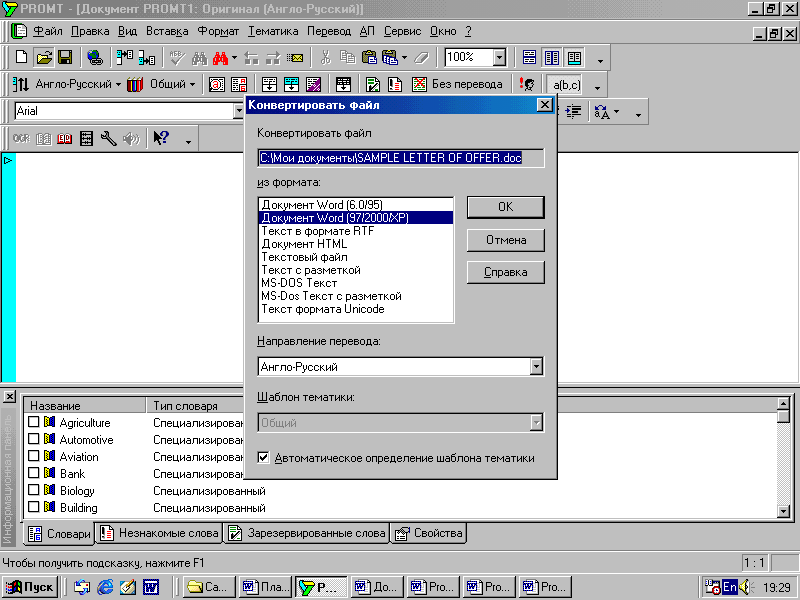Expand the paste special dropdown arrow
The image size is (800, 600).
click(404, 58)
